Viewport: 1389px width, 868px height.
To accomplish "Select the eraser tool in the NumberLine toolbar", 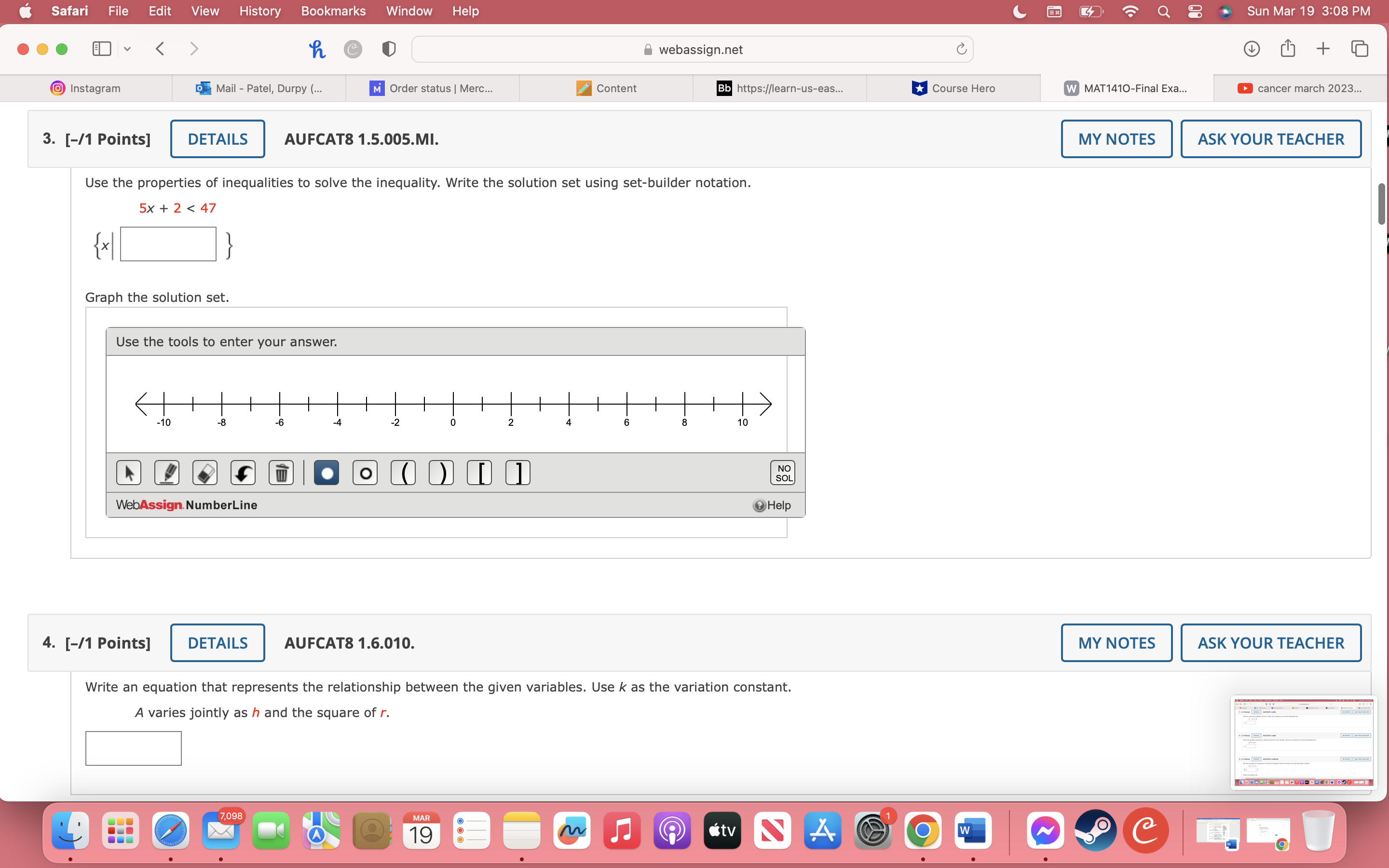I will pos(205,473).
